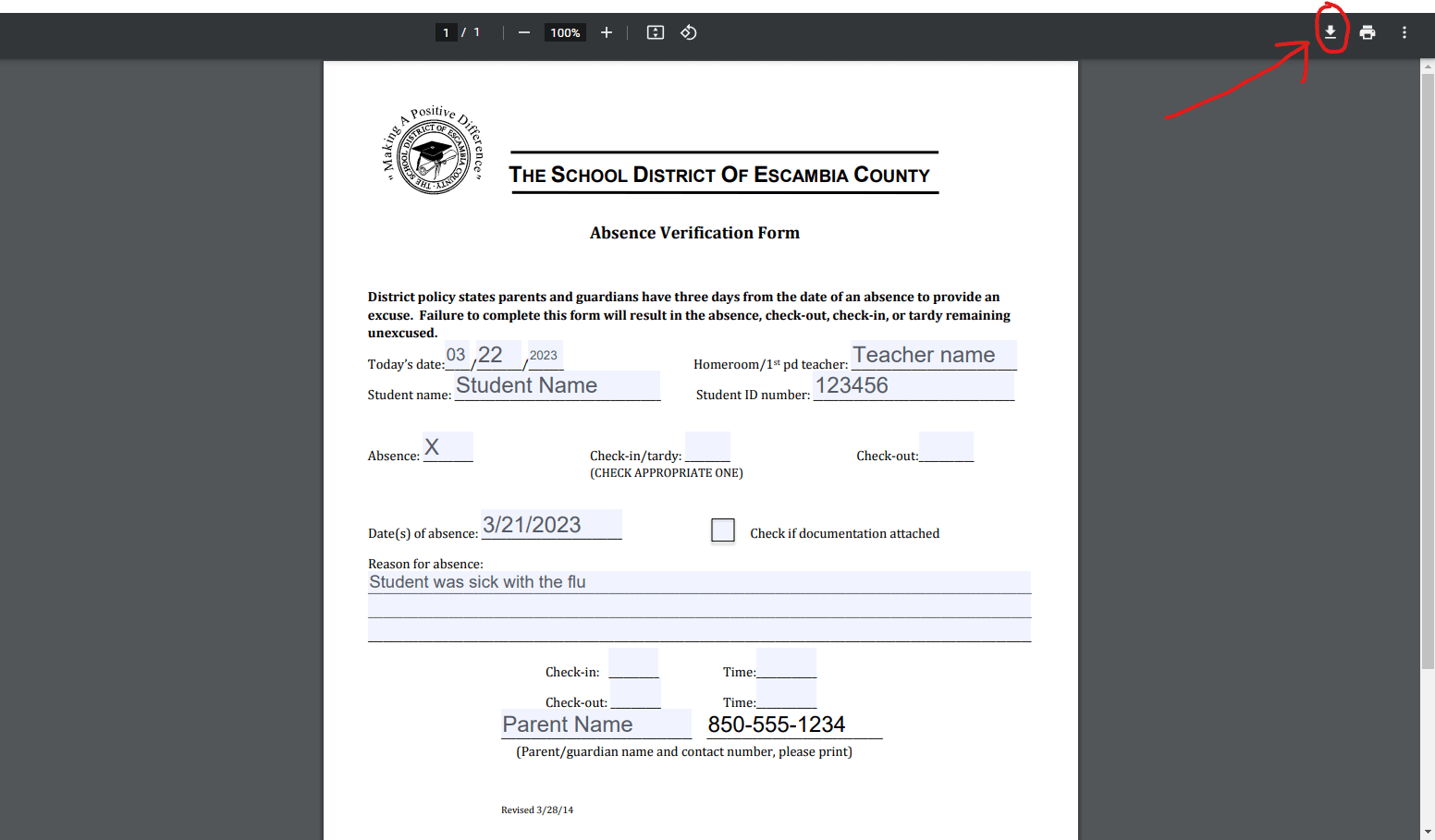Viewport: 1435px width, 840px height.
Task: Download the PDF file
Action: click(x=1330, y=32)
